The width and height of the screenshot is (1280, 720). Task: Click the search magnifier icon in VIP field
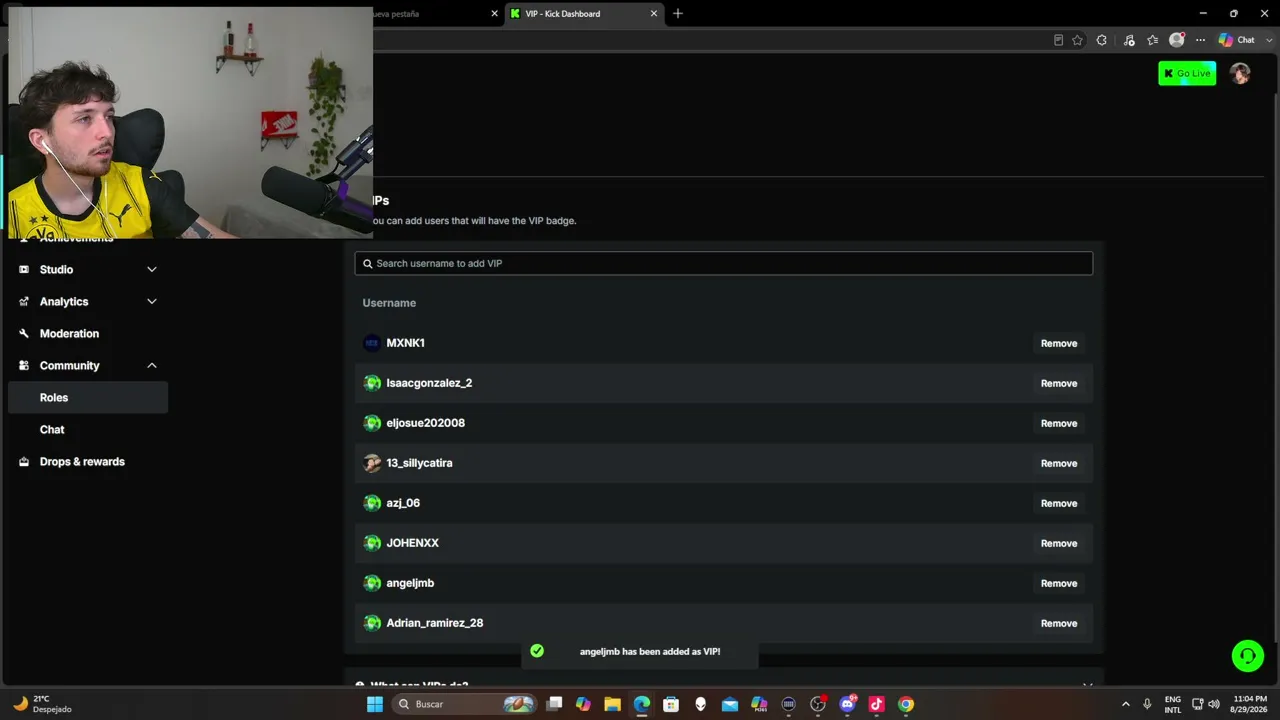pos(368,263)
